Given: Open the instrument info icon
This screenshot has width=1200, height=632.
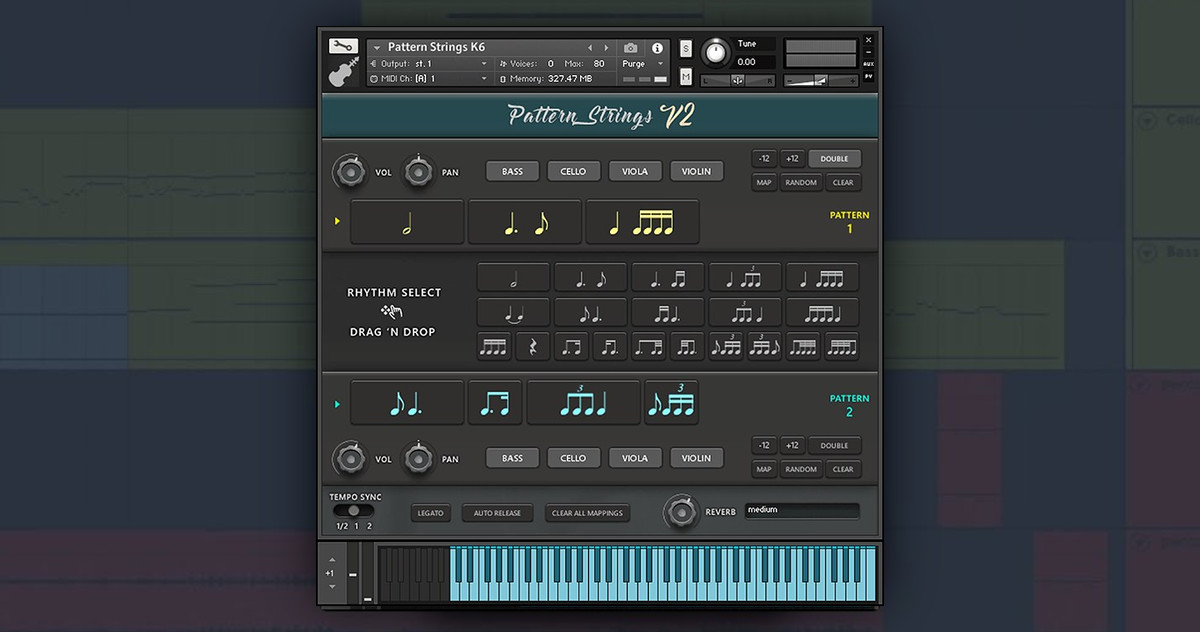Looking at the screenshot, I should coord(657,48).
